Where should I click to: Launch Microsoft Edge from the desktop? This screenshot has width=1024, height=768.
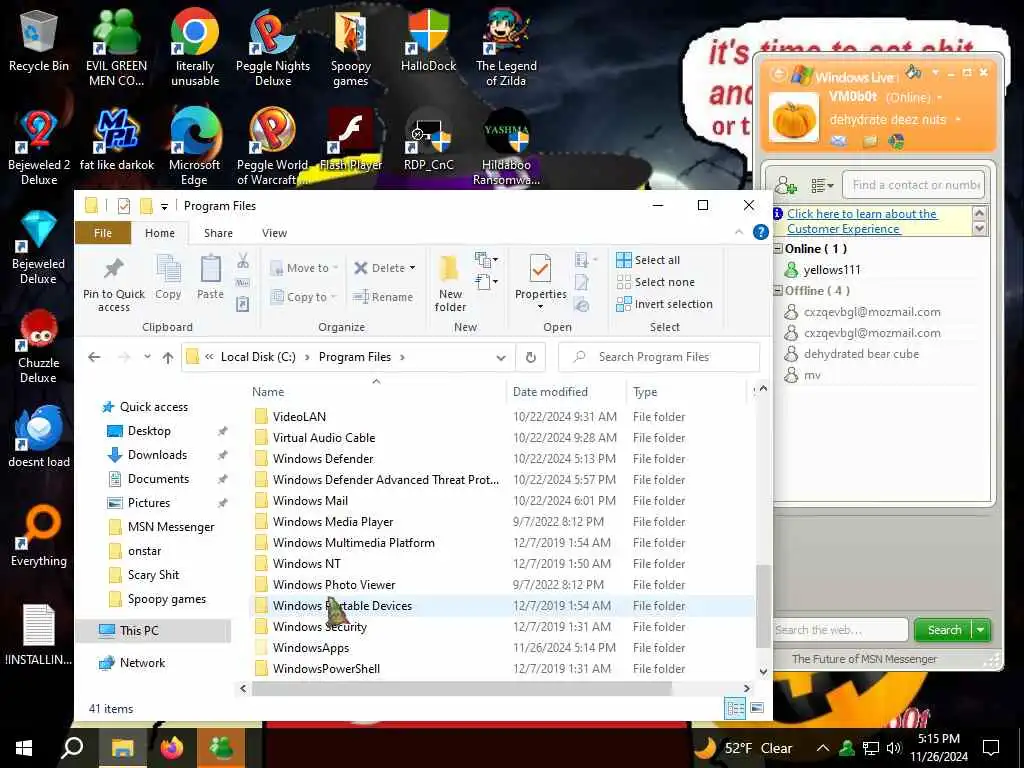(x=195, y=148)
